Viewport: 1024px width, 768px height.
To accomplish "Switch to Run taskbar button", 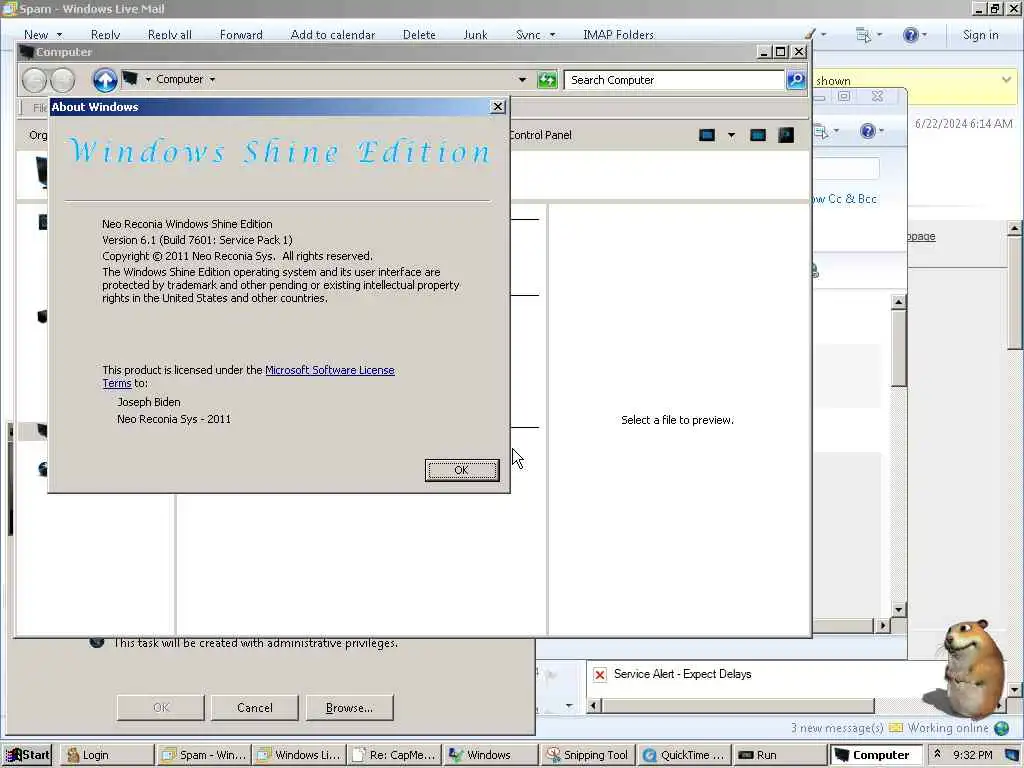I will pyautogui.click(x=778, y=756).
